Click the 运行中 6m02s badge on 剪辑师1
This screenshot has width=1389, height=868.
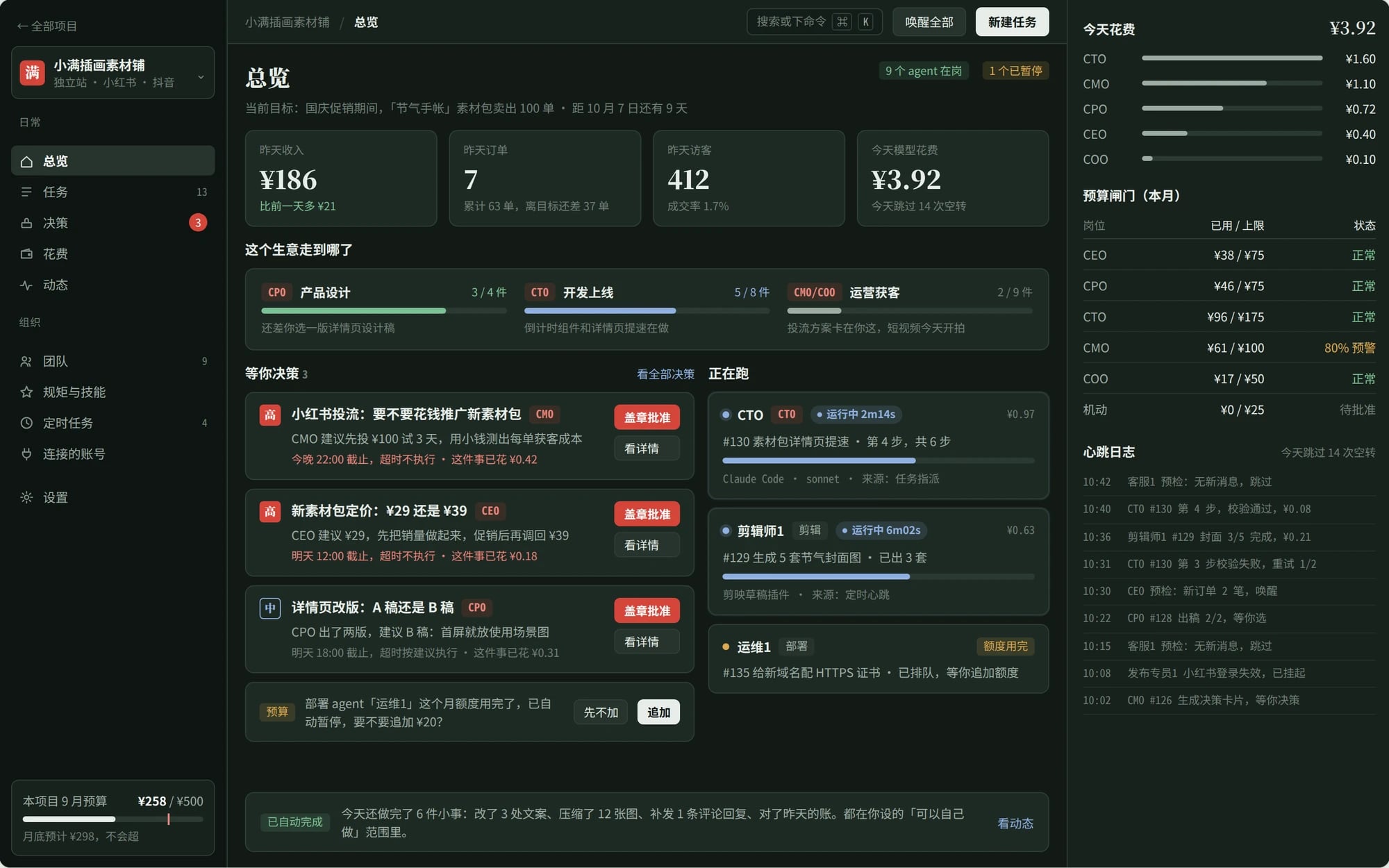[881, 531]
